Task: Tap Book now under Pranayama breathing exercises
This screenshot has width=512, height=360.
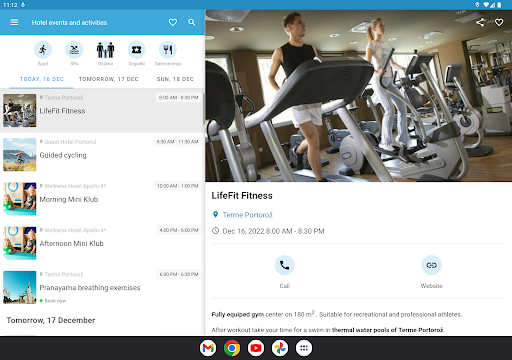Action: coord(55,301)
